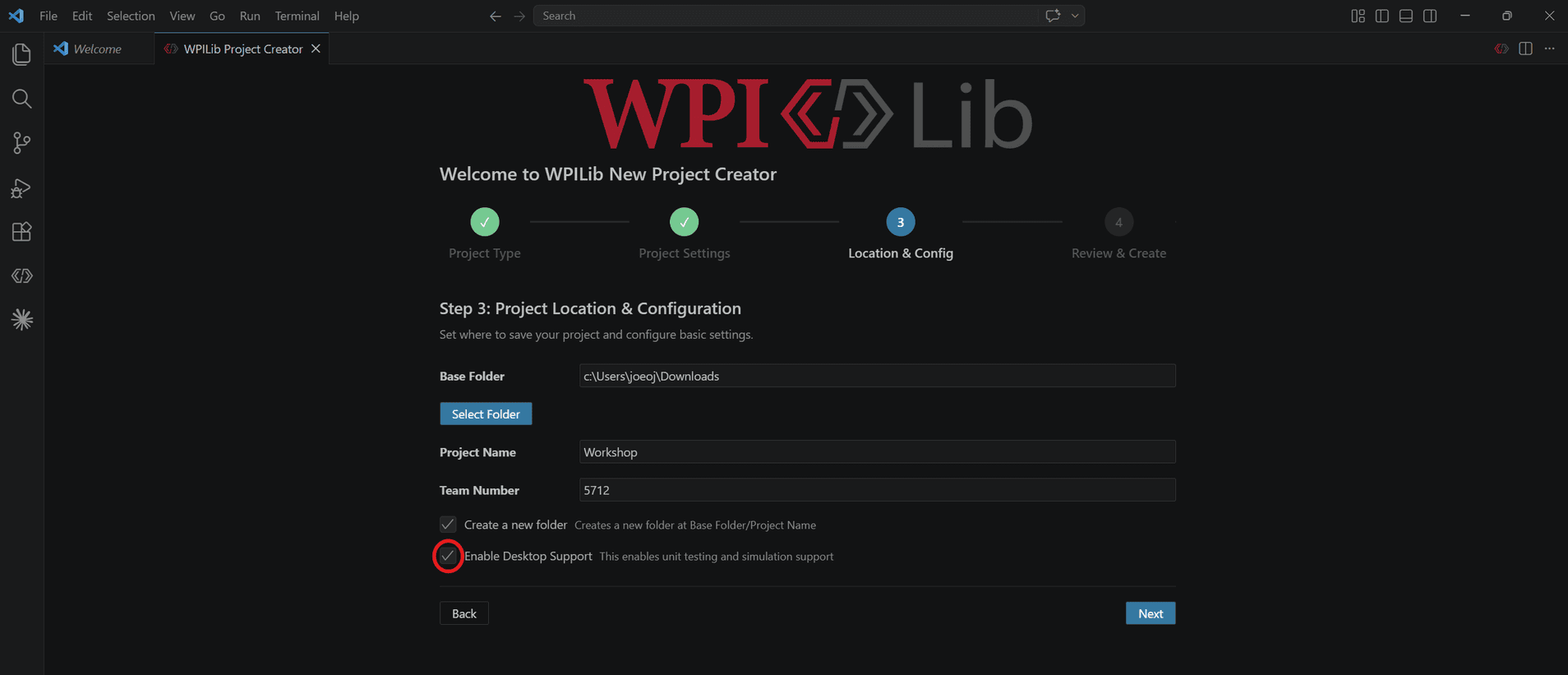Open the Selection menu

pos(131,16)
